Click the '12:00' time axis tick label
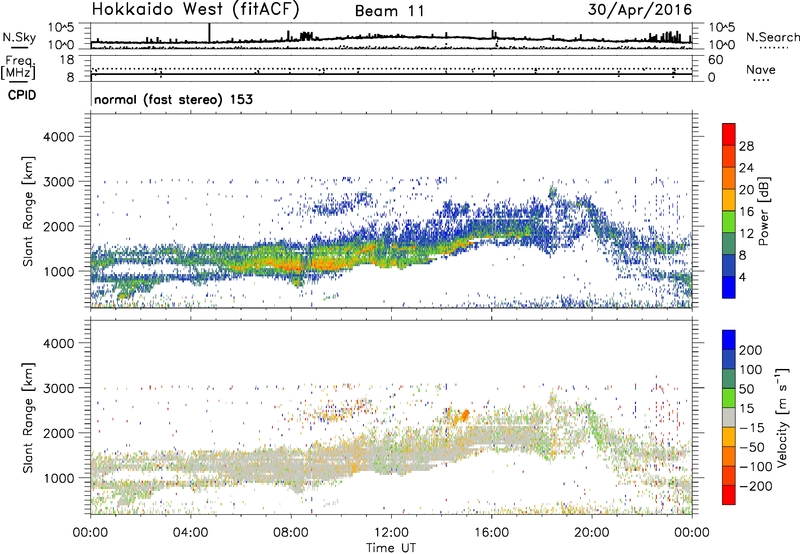The image size is (800, 554). coord(391,533)
